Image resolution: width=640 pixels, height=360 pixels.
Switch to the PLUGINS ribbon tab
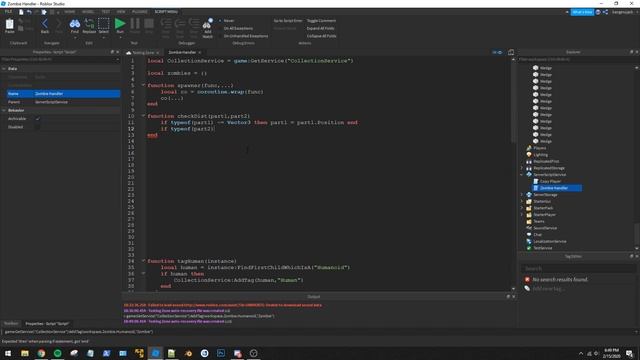140,12
